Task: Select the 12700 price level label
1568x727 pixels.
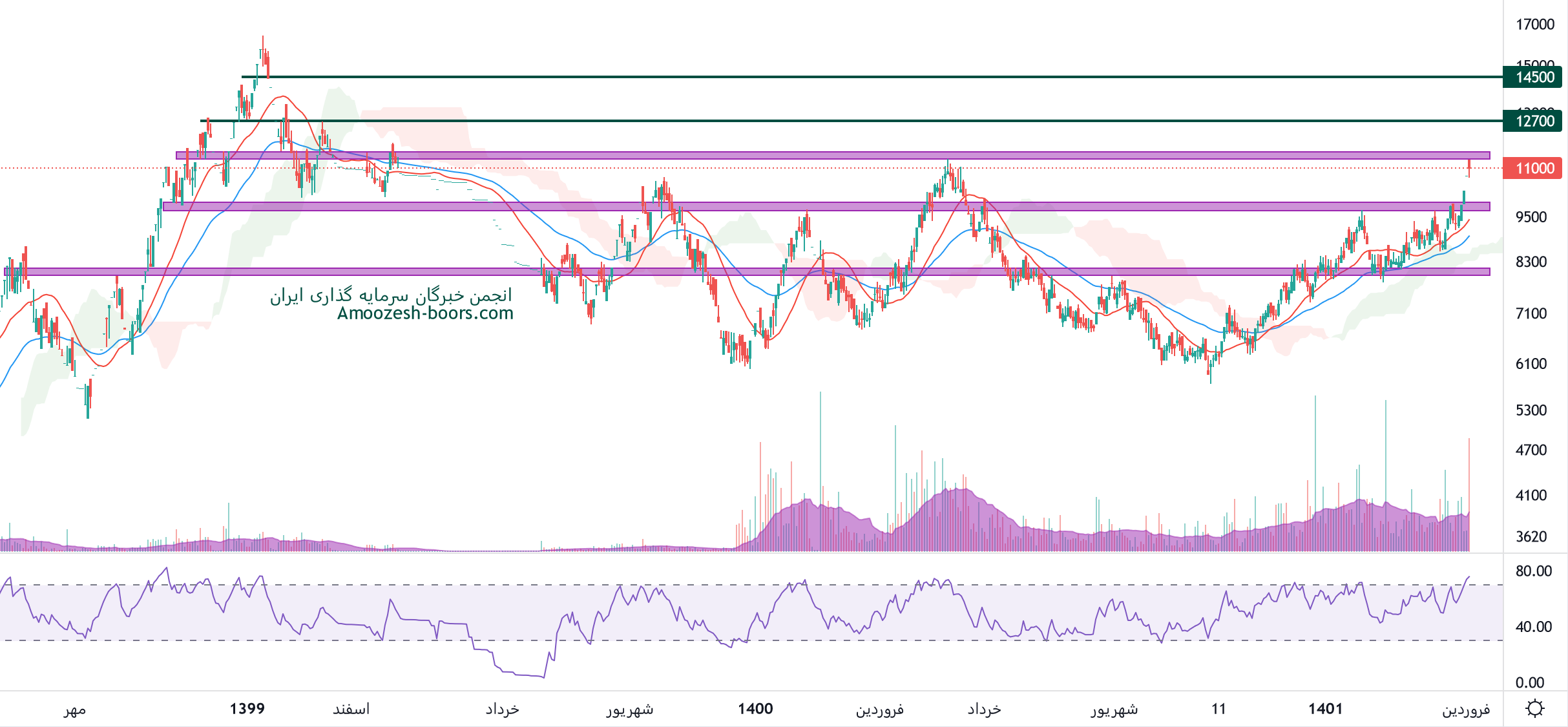Action: (x=1534, y=121)
